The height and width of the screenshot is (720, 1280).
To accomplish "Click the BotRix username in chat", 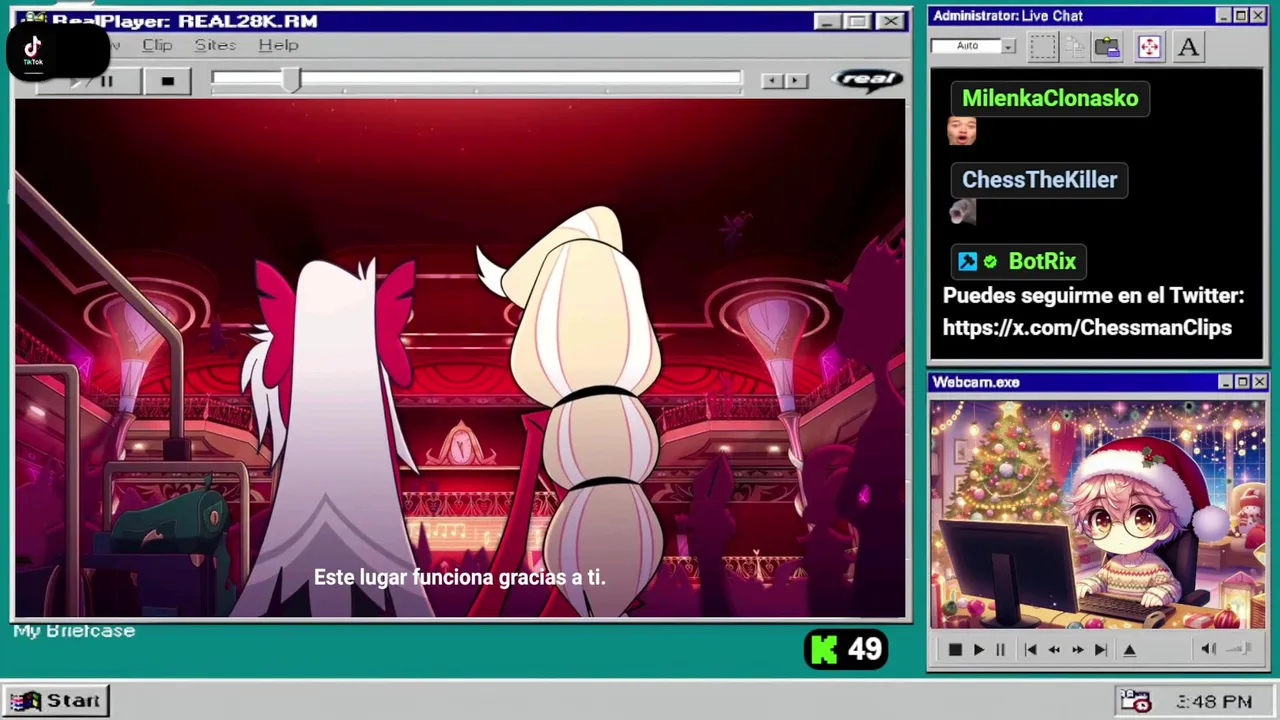I will (1042, 262).
